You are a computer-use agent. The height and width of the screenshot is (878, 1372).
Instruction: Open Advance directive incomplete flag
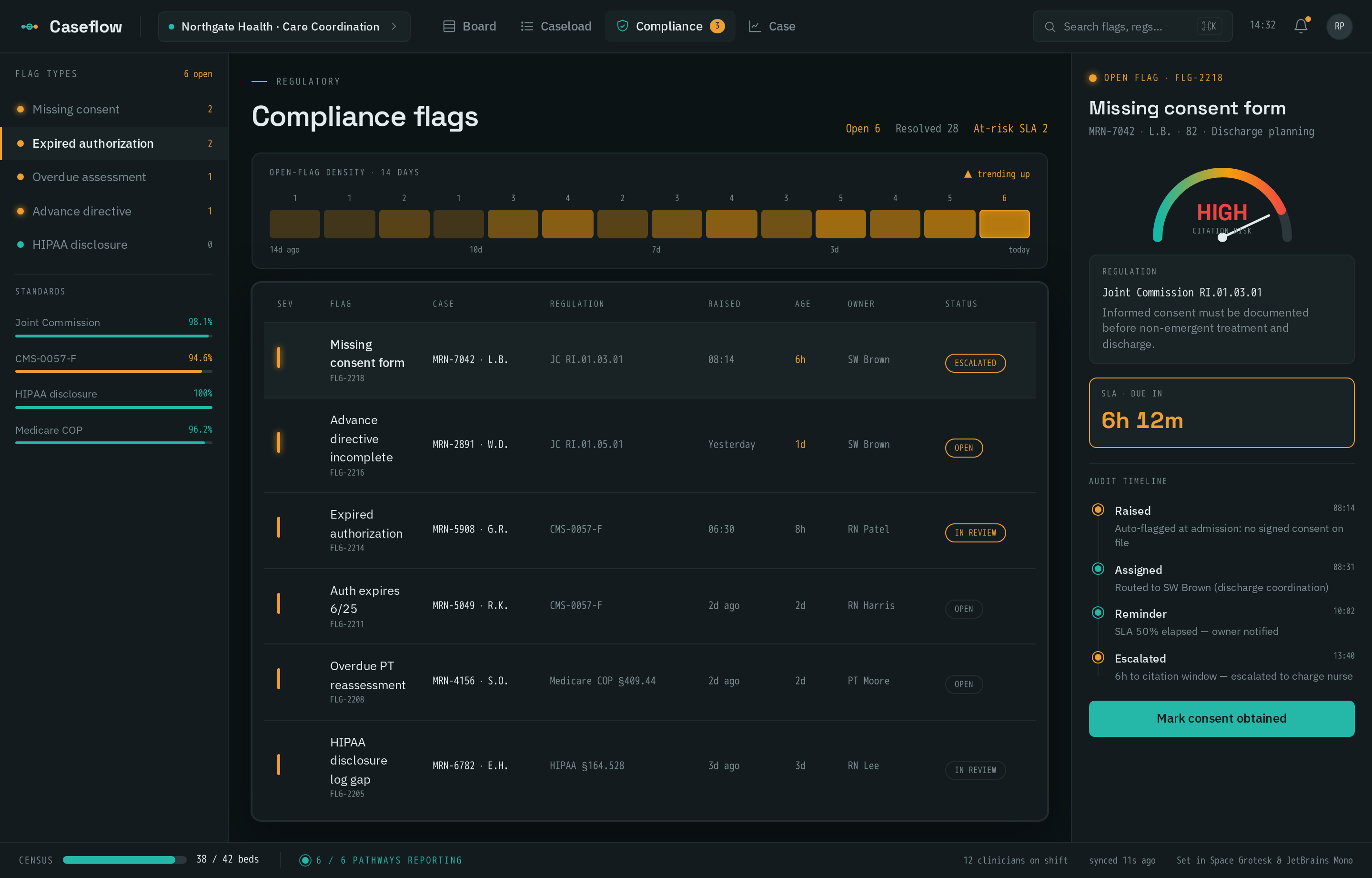point(649,445)
